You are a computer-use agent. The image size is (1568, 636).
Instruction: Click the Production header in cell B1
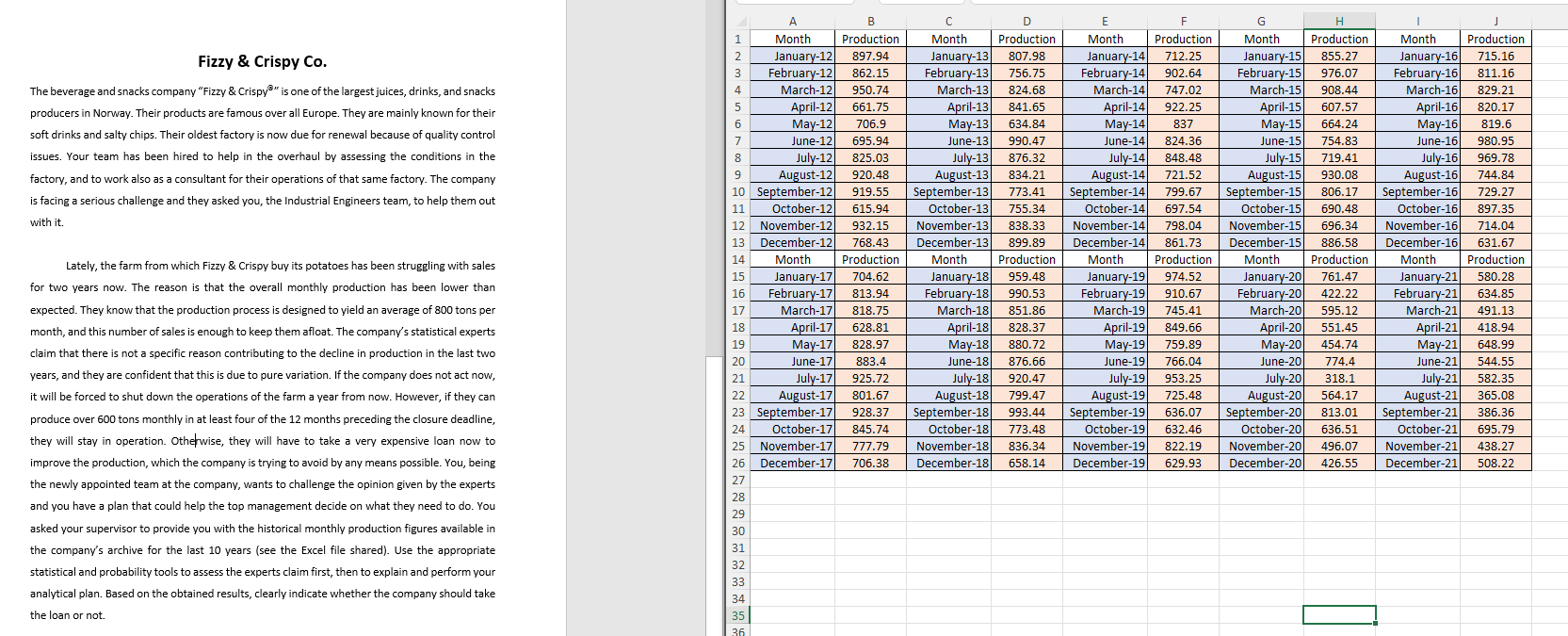(x=870, y=39)
